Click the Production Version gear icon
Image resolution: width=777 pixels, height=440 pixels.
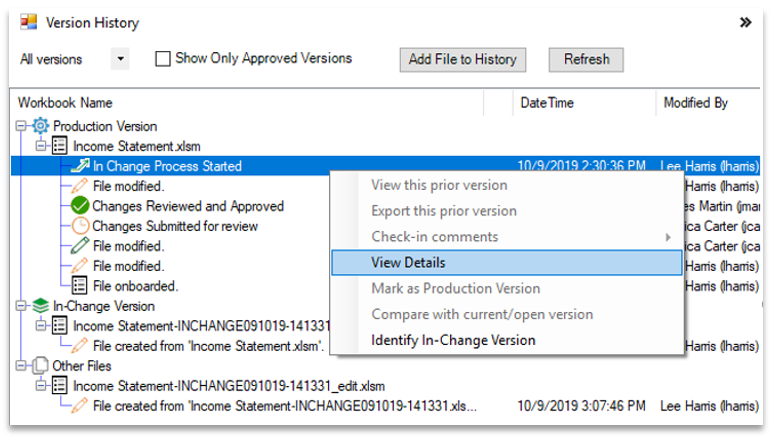pos(41,126)
